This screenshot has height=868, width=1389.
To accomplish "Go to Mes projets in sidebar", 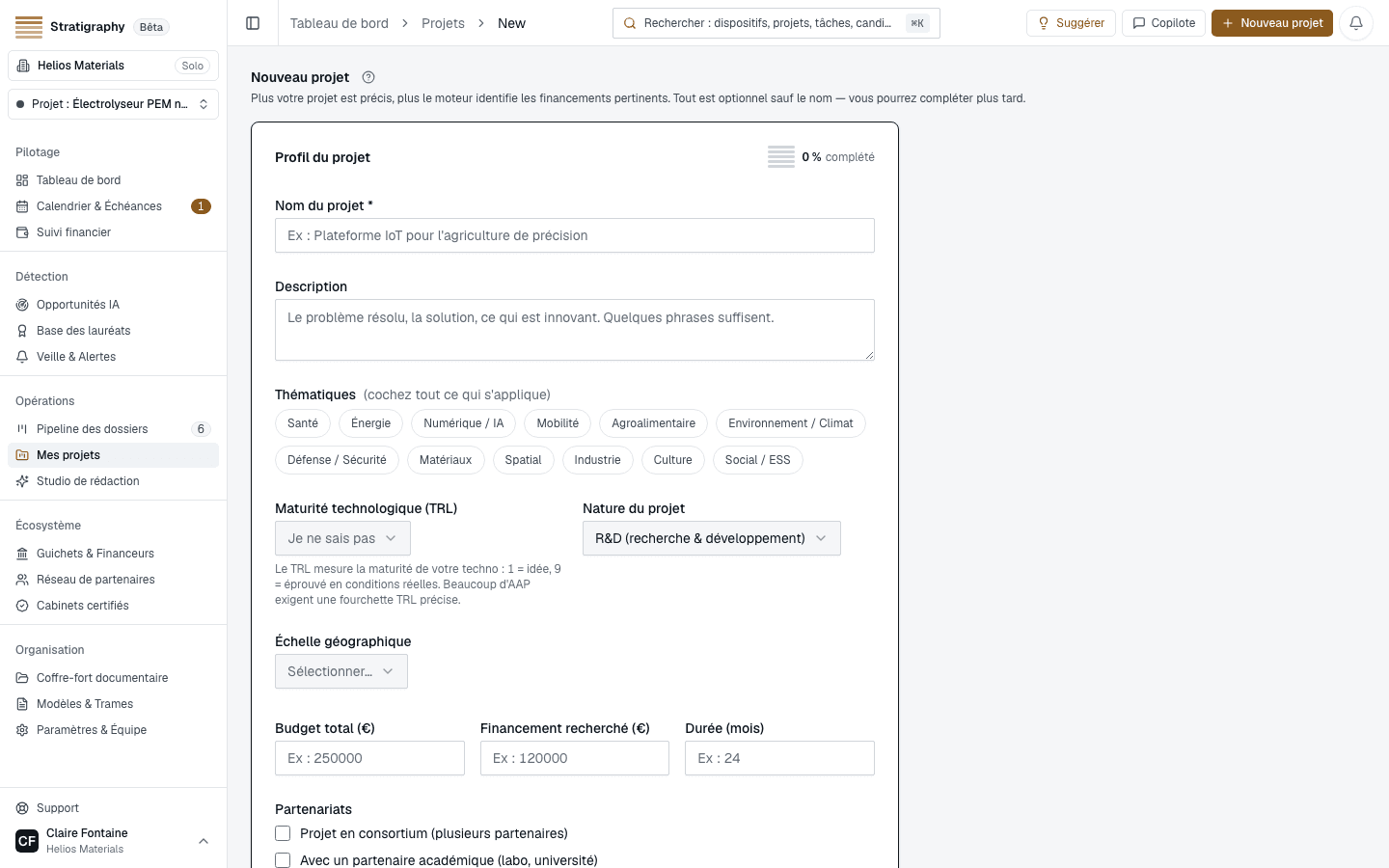I will [113, 455].
